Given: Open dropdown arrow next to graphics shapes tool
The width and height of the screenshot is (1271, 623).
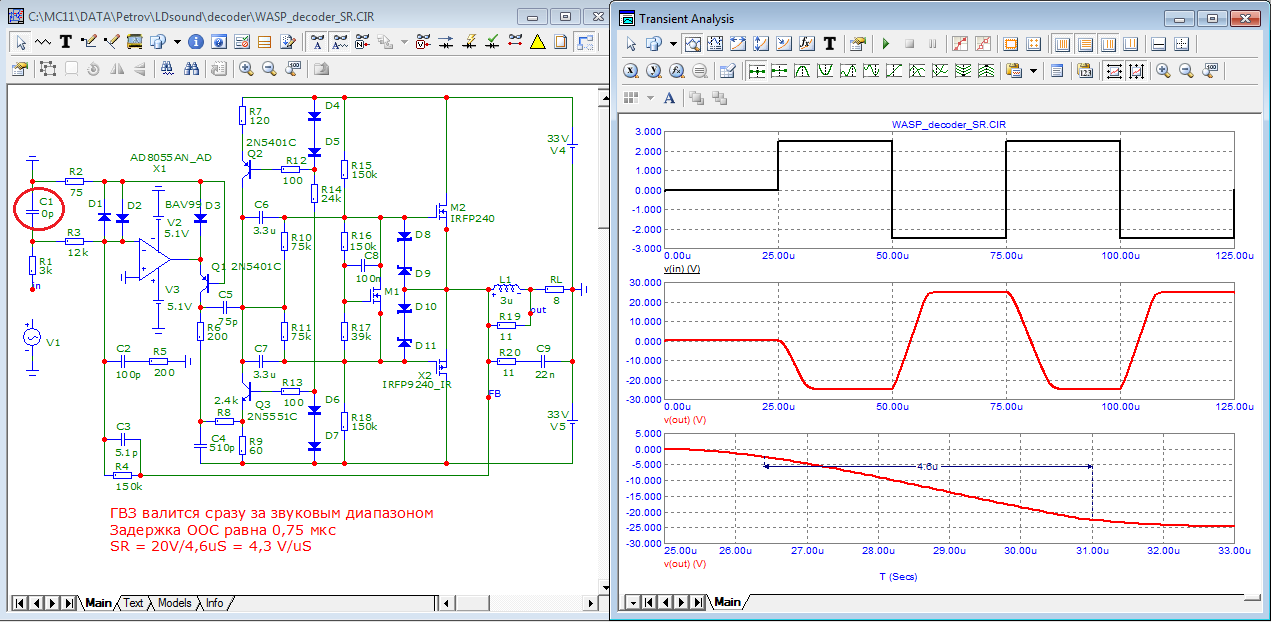Looking at the screenshot, I should (x=177, y=42).
